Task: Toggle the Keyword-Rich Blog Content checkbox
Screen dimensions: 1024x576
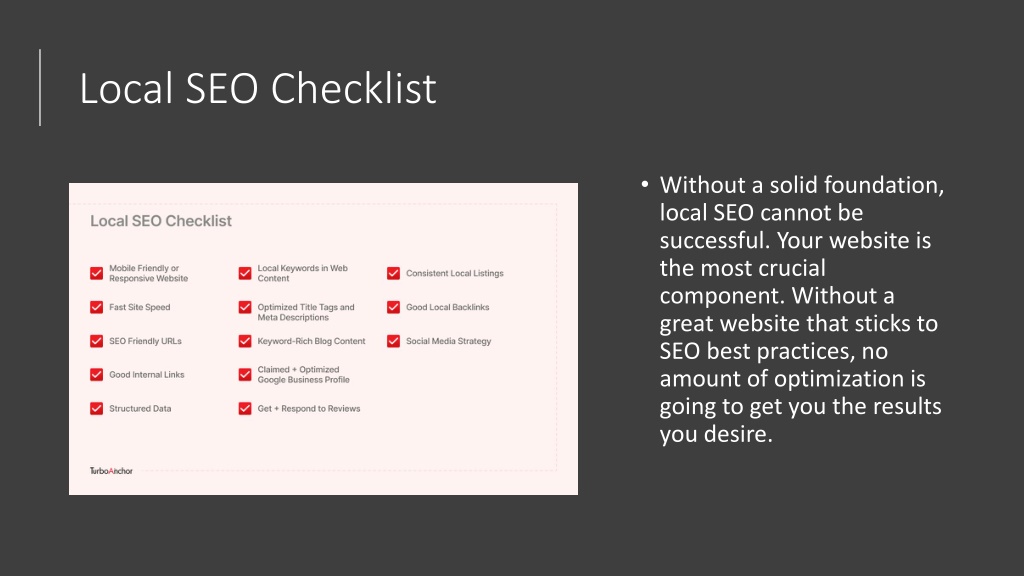Action: pyautogui.click(x=245, y=341)
